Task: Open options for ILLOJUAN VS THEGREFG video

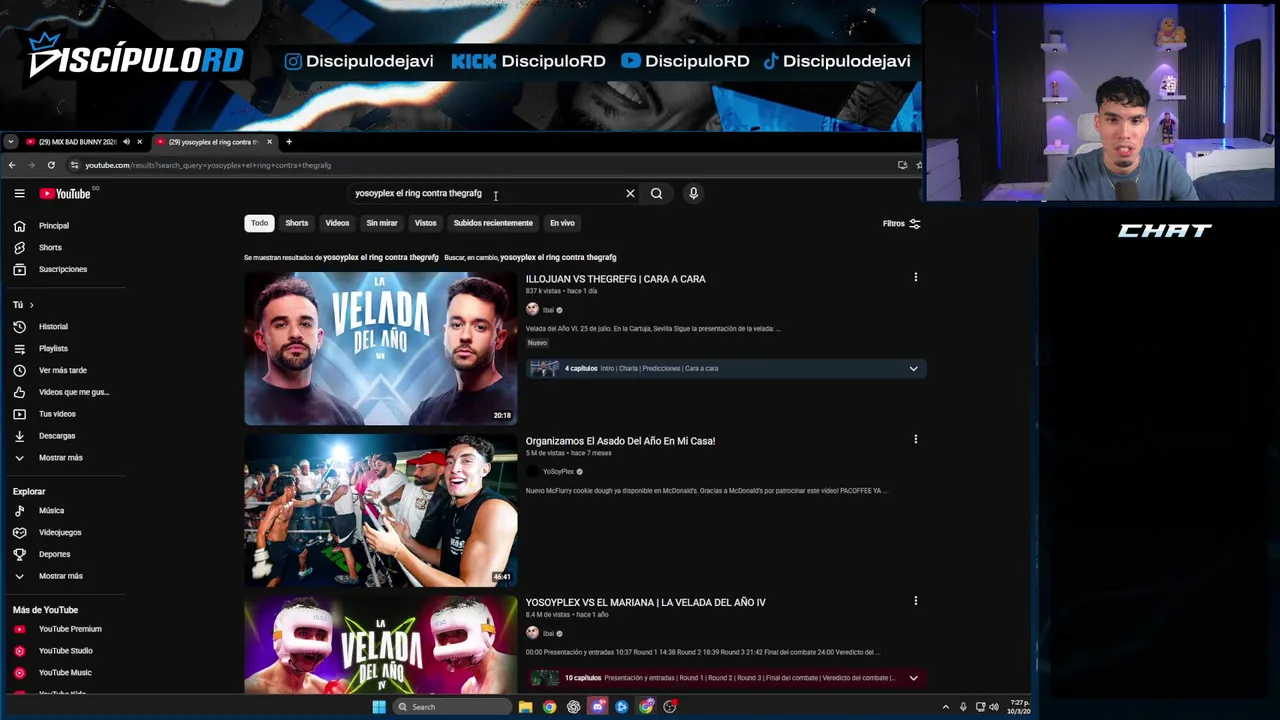Action: (x=915, y=278)
